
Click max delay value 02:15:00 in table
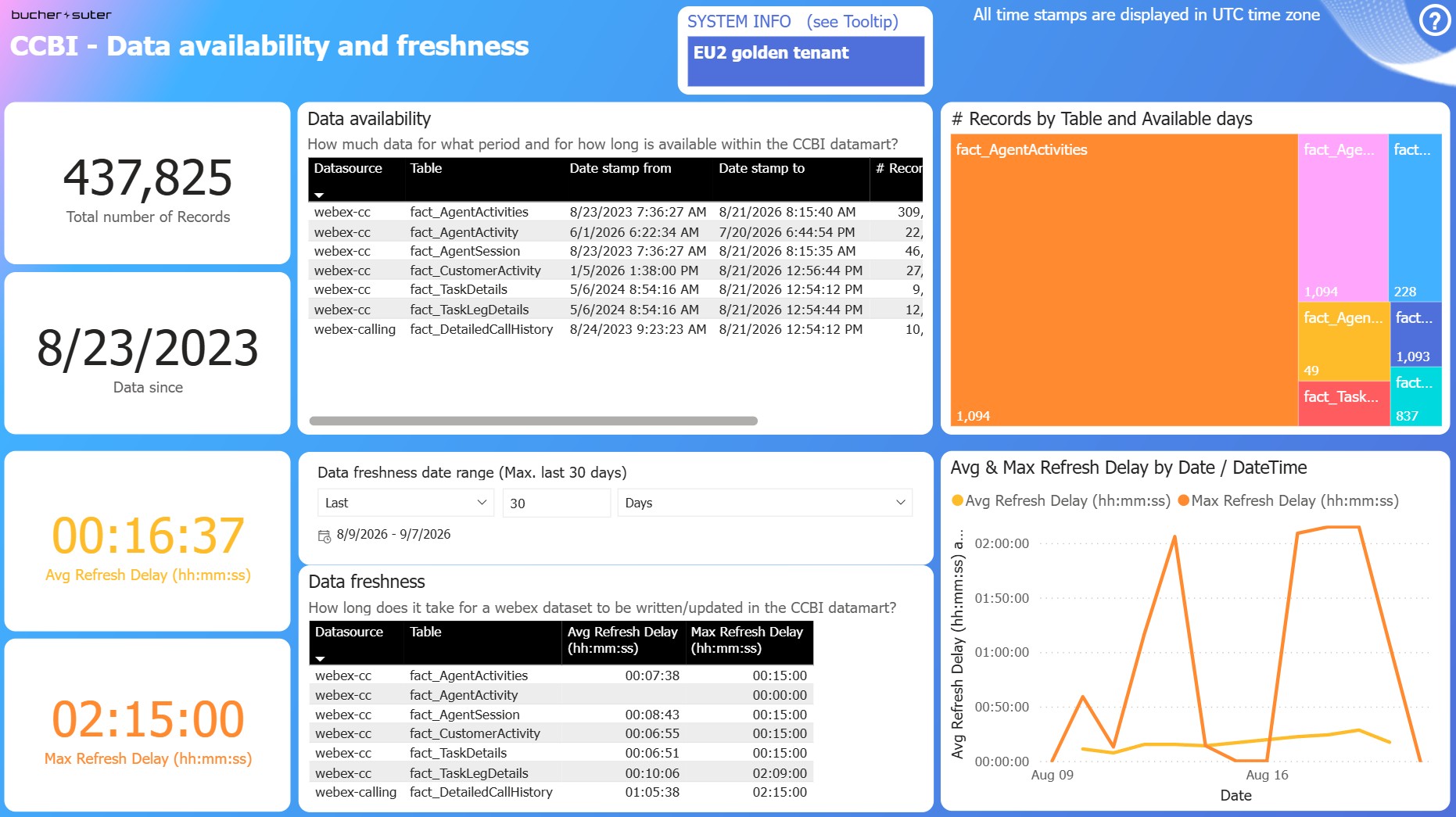pyautogui.click(x=780, y=792)
